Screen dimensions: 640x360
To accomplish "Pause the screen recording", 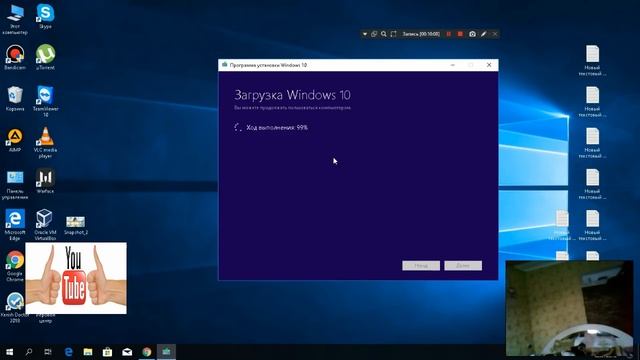I will pos(449,34).
